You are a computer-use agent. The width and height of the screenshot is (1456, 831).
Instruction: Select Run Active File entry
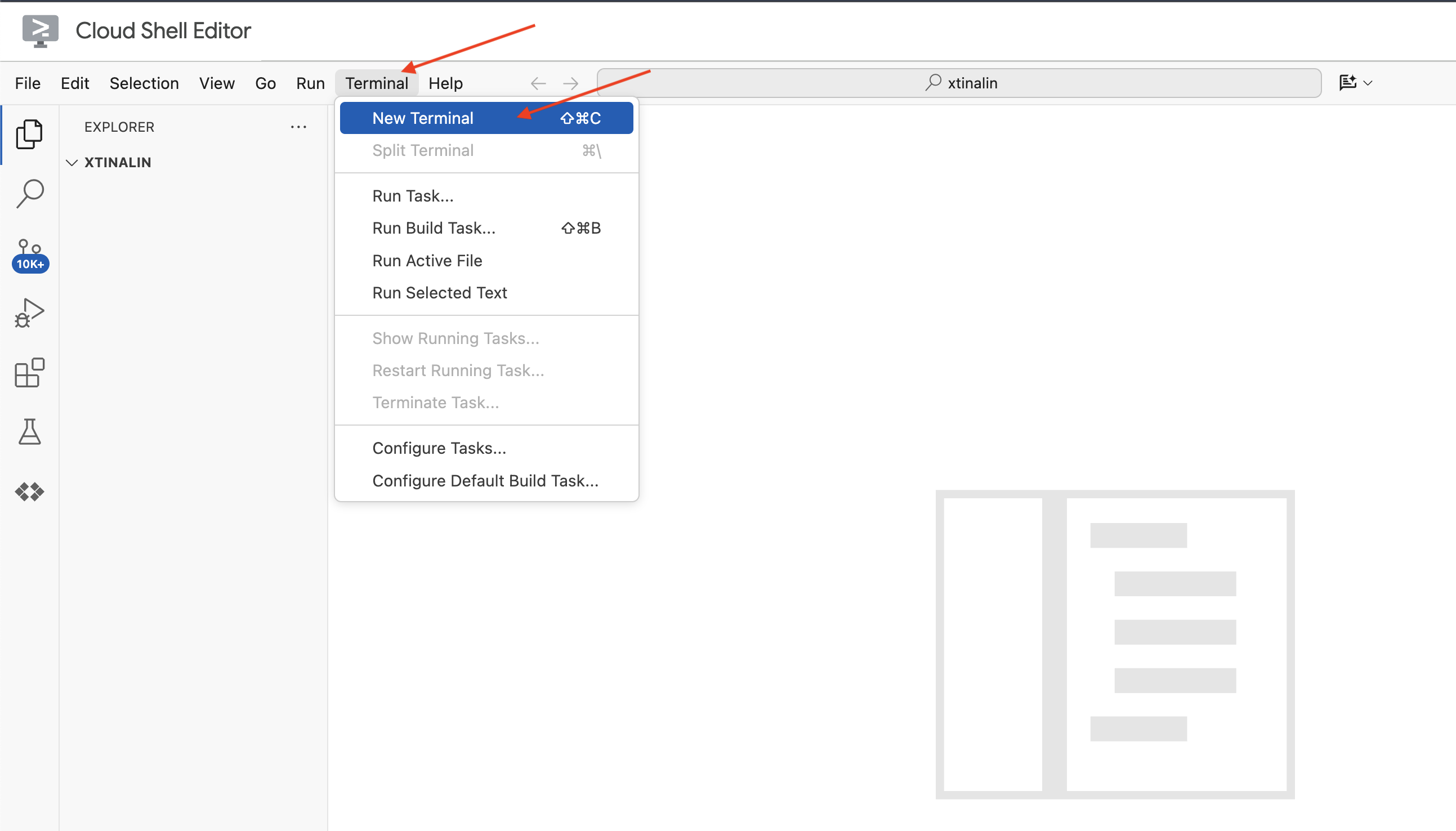point(427,261)
